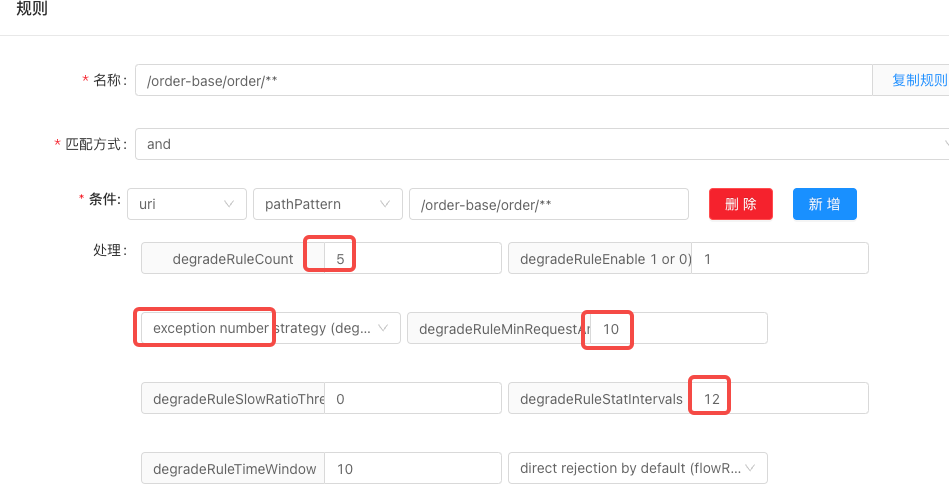Click the chevron of the flow rejection dropdown
The width and height of the screenshot is (949, 493).
(x=750, y=468)
